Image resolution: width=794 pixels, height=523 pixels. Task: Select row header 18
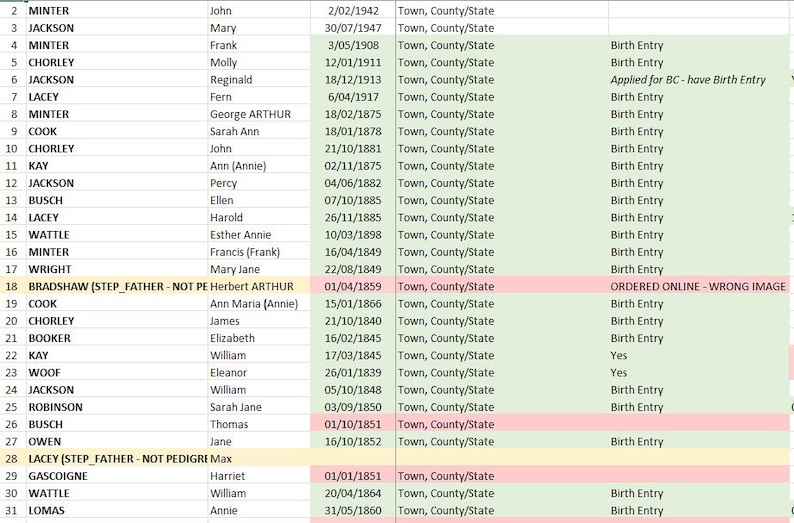13,287
